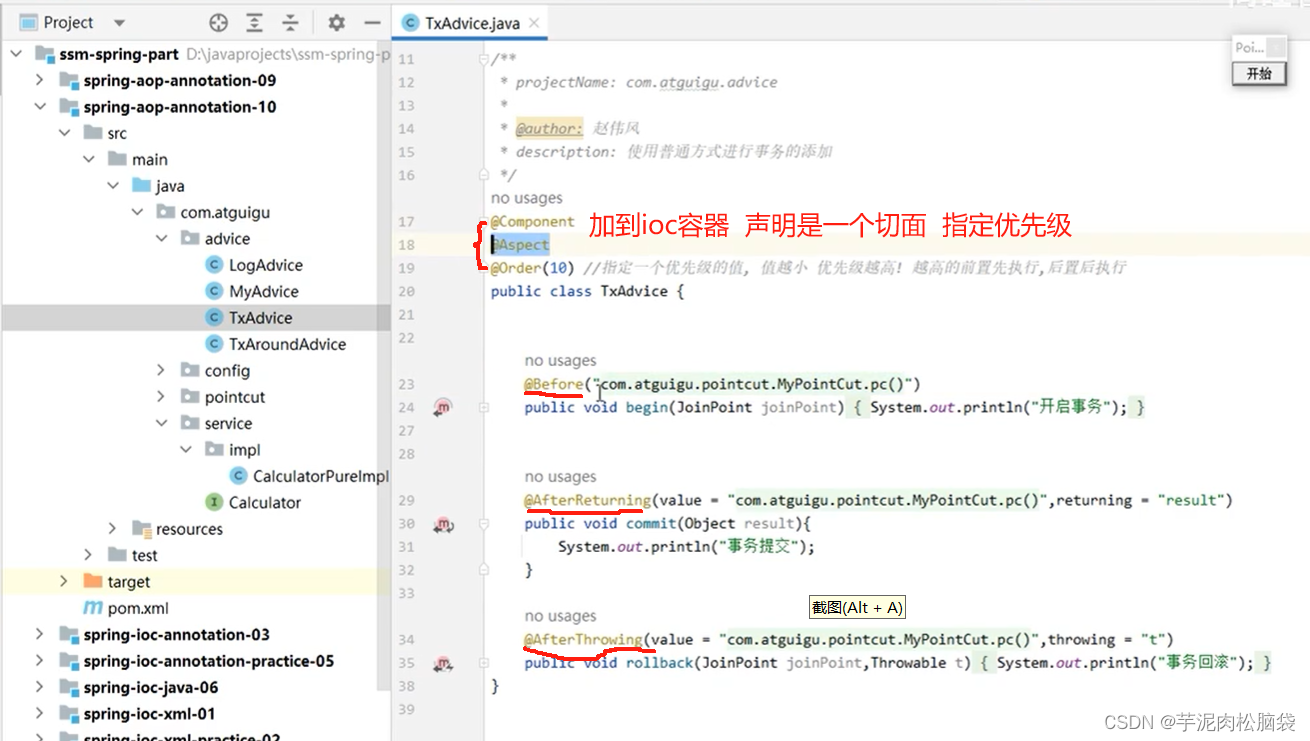Collapse the advice package

pos(161,238)
